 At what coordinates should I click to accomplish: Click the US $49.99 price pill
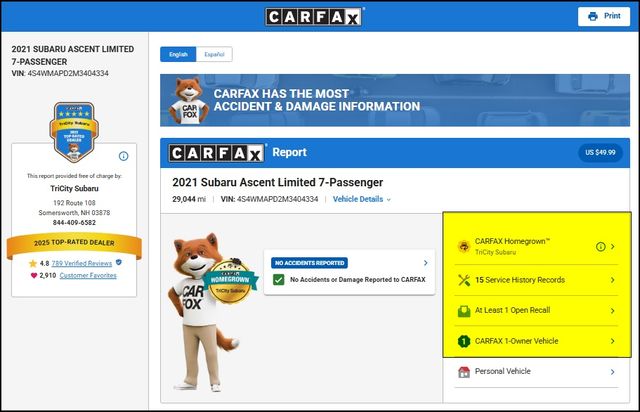(x=600, y=152)
